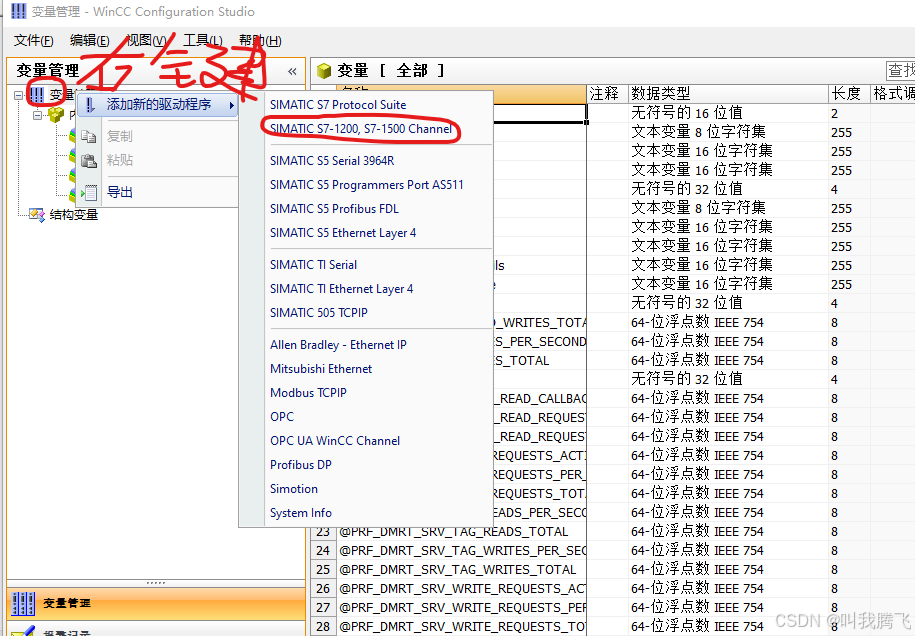The height and width of the screenshot is (636, 915).
Task: Select row header 26
Action: 323,589
